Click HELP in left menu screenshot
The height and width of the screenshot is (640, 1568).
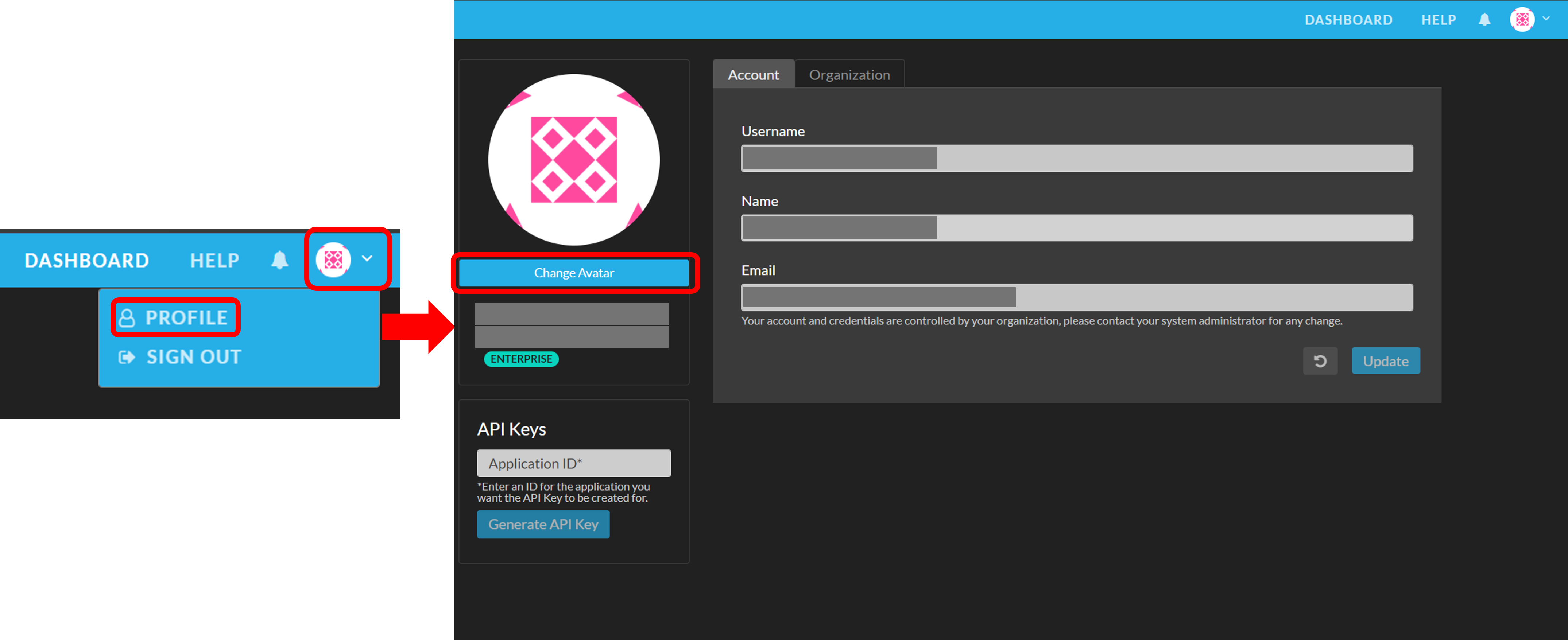coord(215,260)
